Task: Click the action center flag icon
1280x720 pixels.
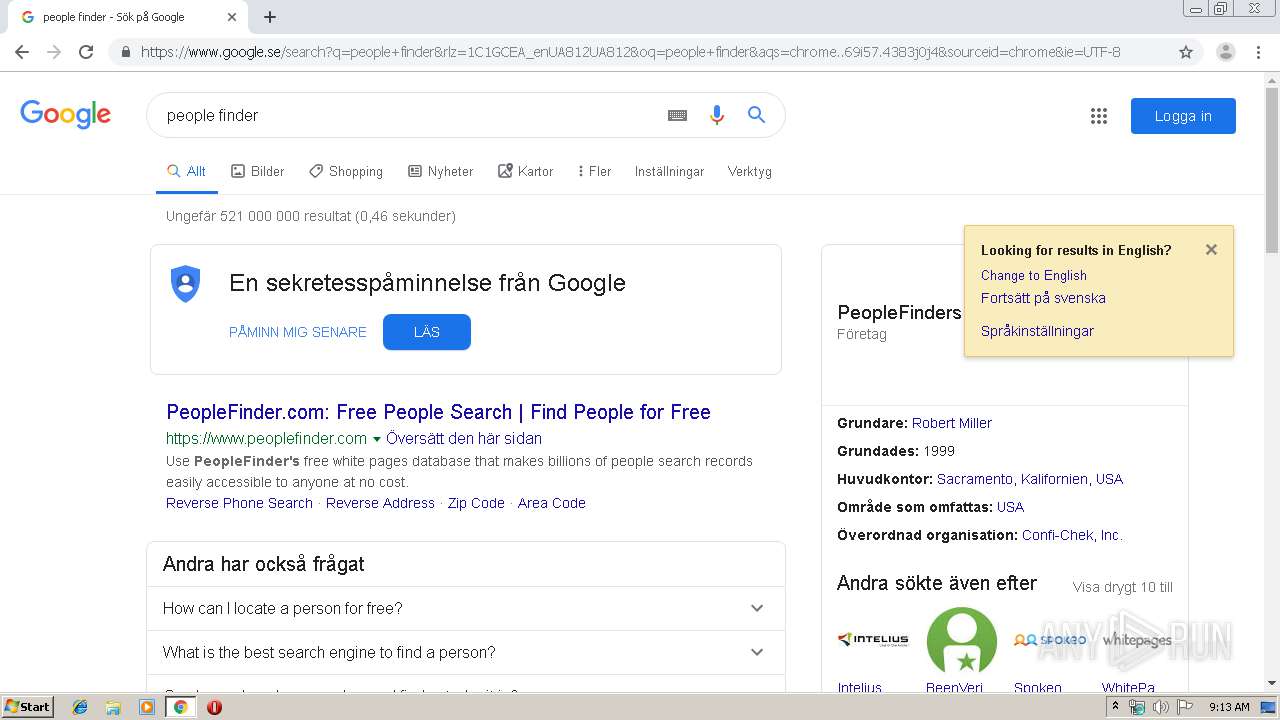Action: click(x=1184, y=707)
